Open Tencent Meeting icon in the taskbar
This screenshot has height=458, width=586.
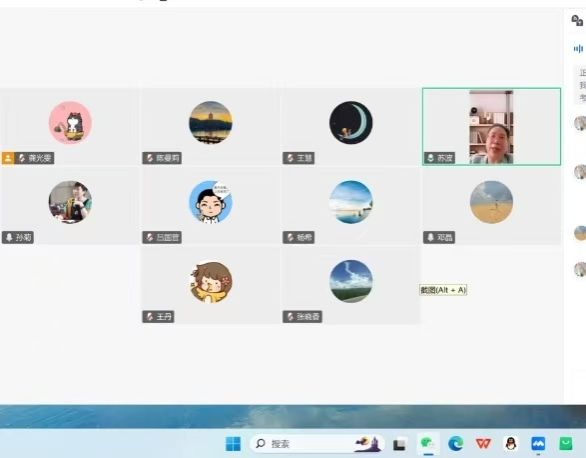pyautogui.click(x=538, y=444)
